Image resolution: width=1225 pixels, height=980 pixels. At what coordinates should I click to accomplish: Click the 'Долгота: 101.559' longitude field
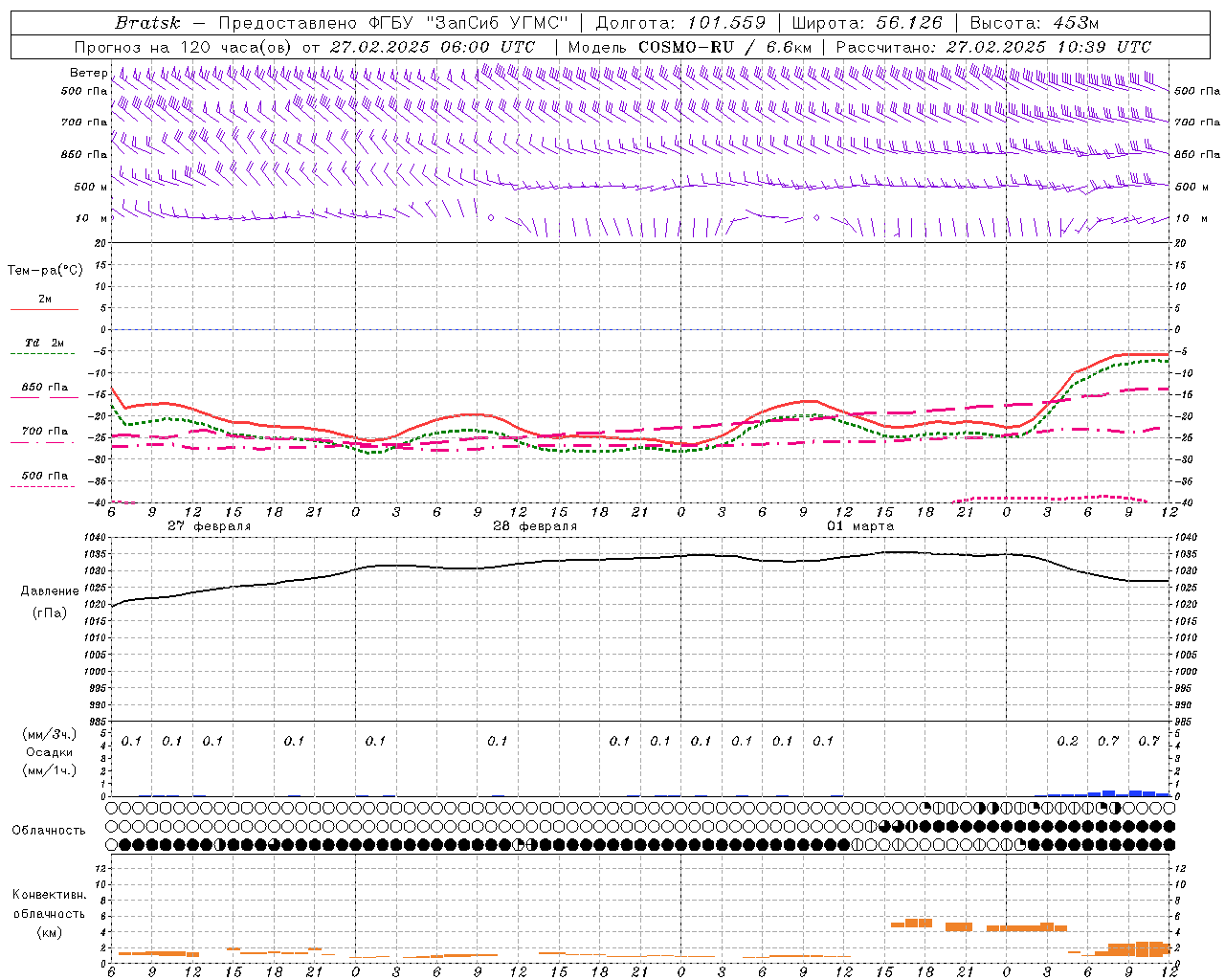click(680, 23)
